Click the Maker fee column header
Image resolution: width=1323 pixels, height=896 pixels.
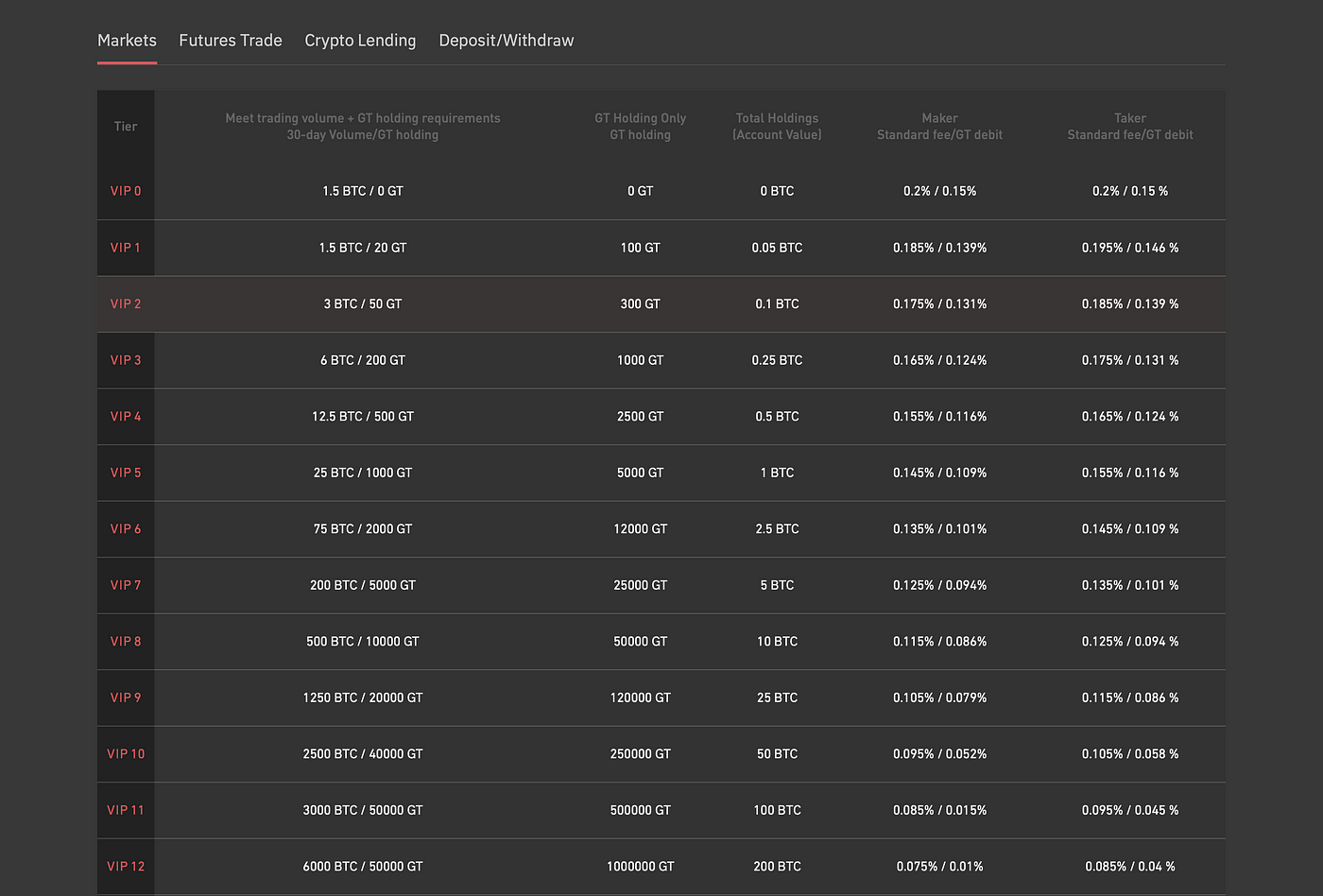[x=940, y=127]
